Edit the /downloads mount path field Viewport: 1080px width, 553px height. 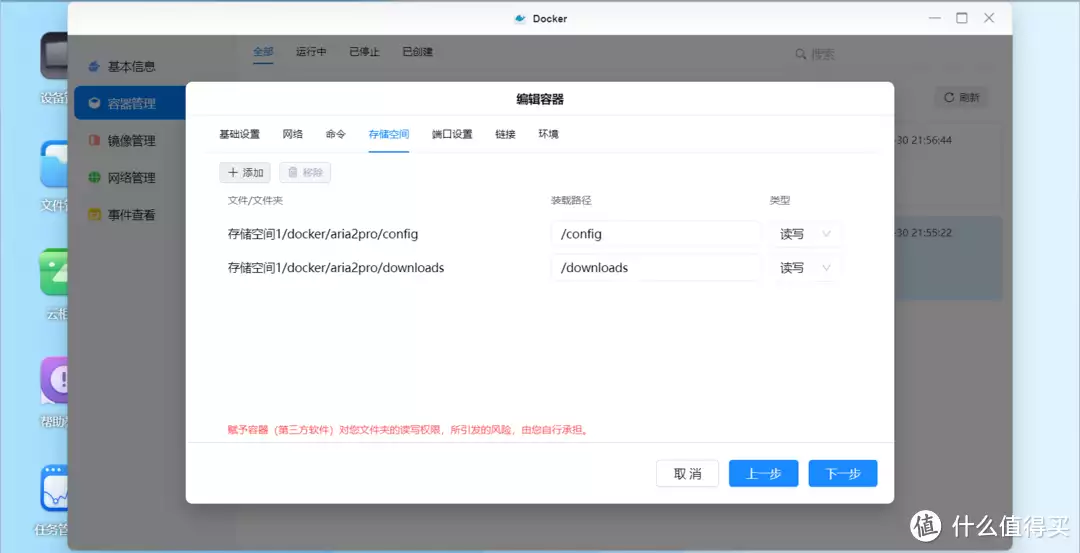coord(656,268)
